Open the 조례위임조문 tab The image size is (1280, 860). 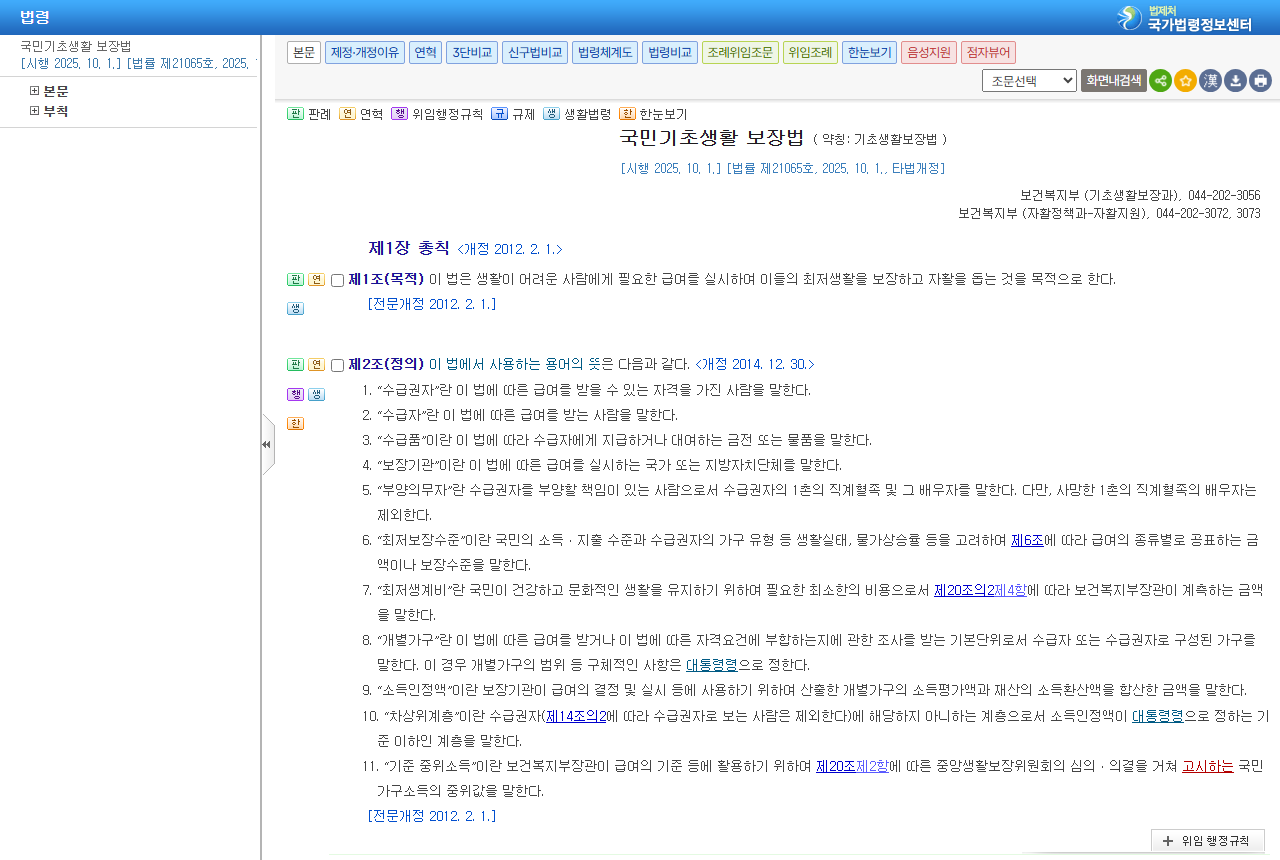(740, 53)
